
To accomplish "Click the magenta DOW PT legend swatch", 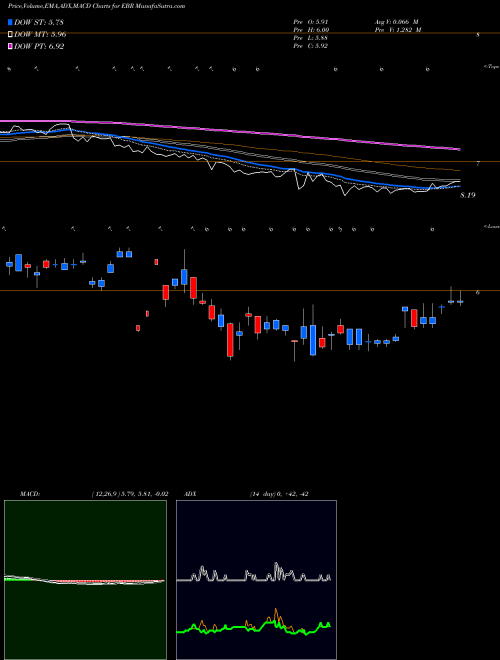I will [x=10, y=46].
